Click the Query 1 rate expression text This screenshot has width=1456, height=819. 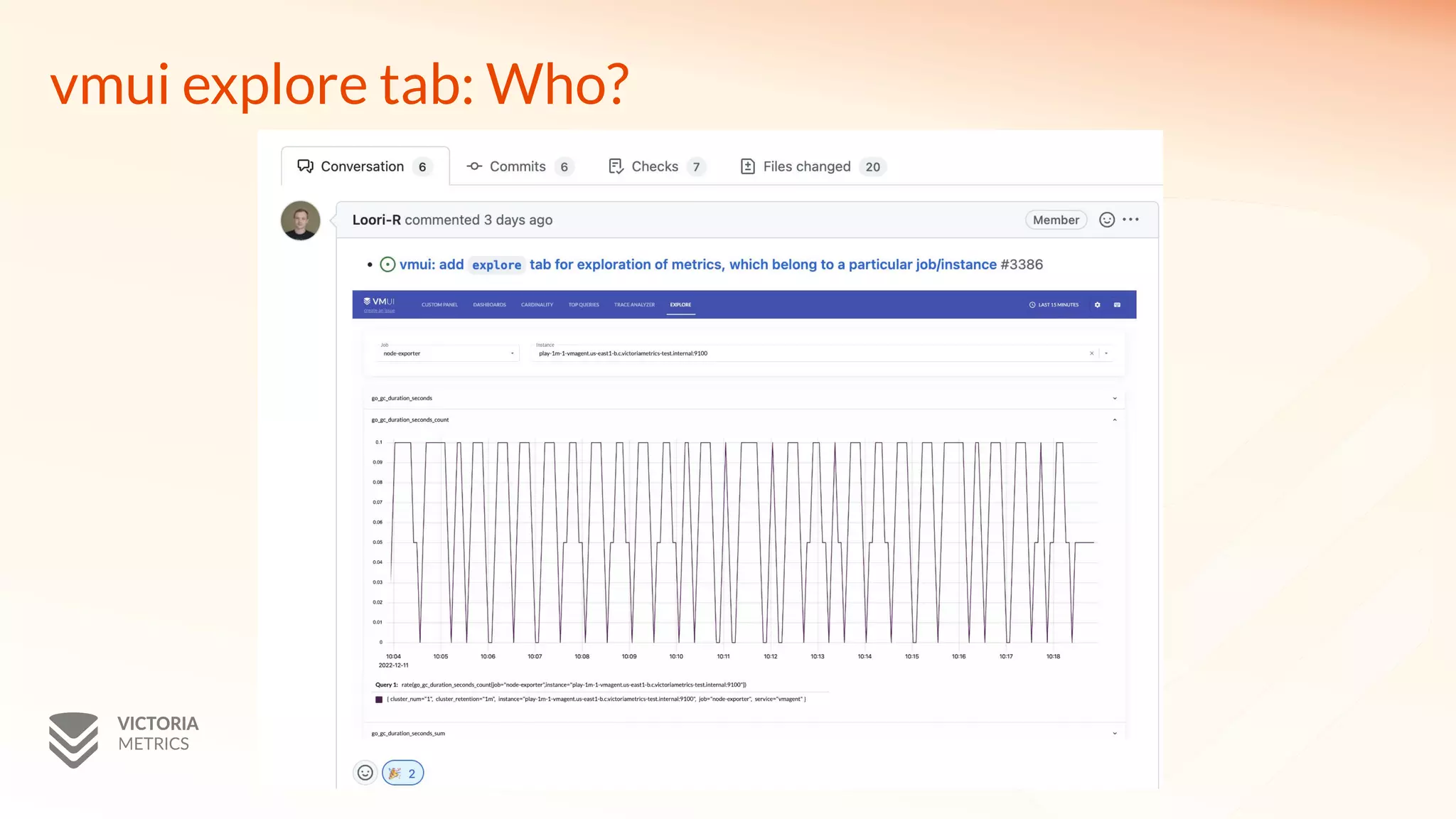point(574,685)
